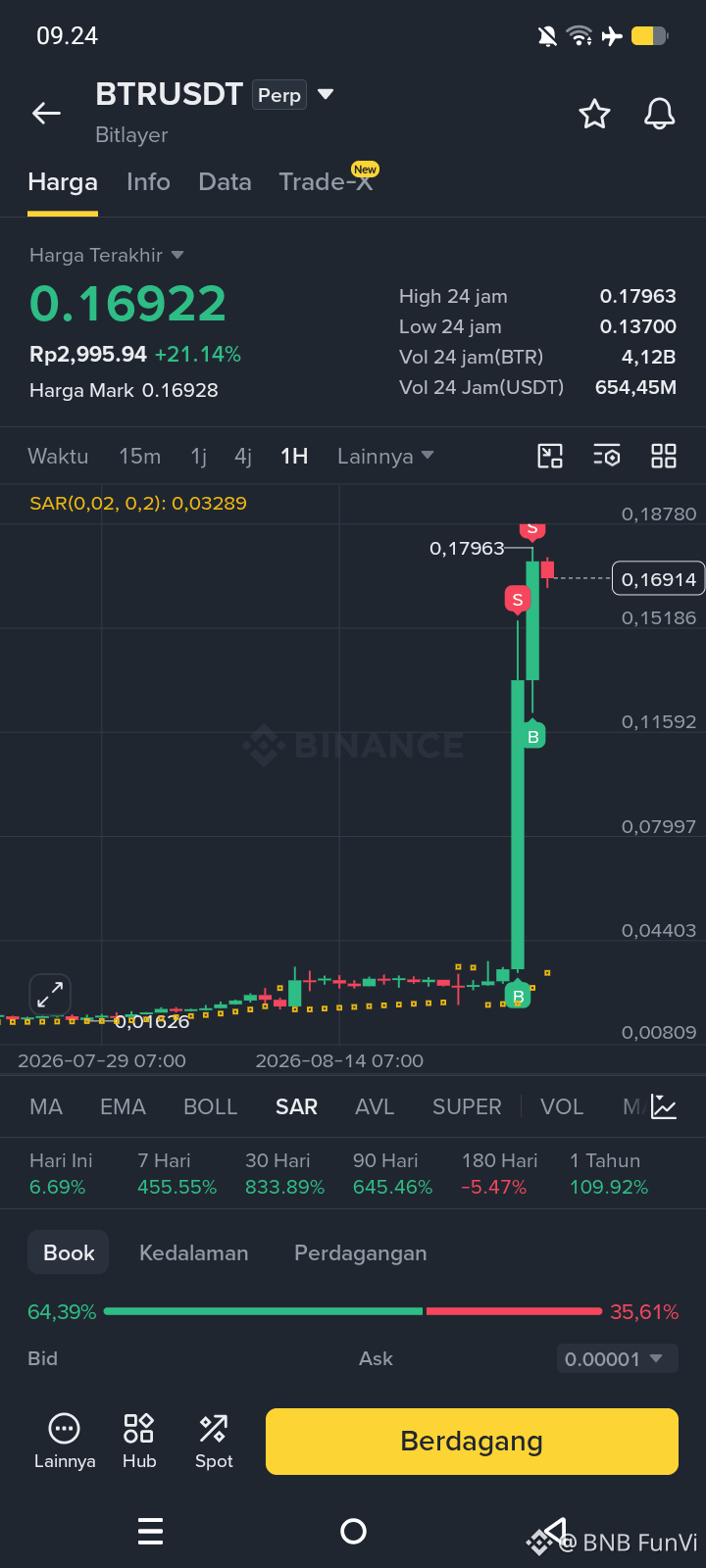Tap the 30 Hari 833.89% change
This screenshot has height=1568, width=706.
pos(284,1174)
